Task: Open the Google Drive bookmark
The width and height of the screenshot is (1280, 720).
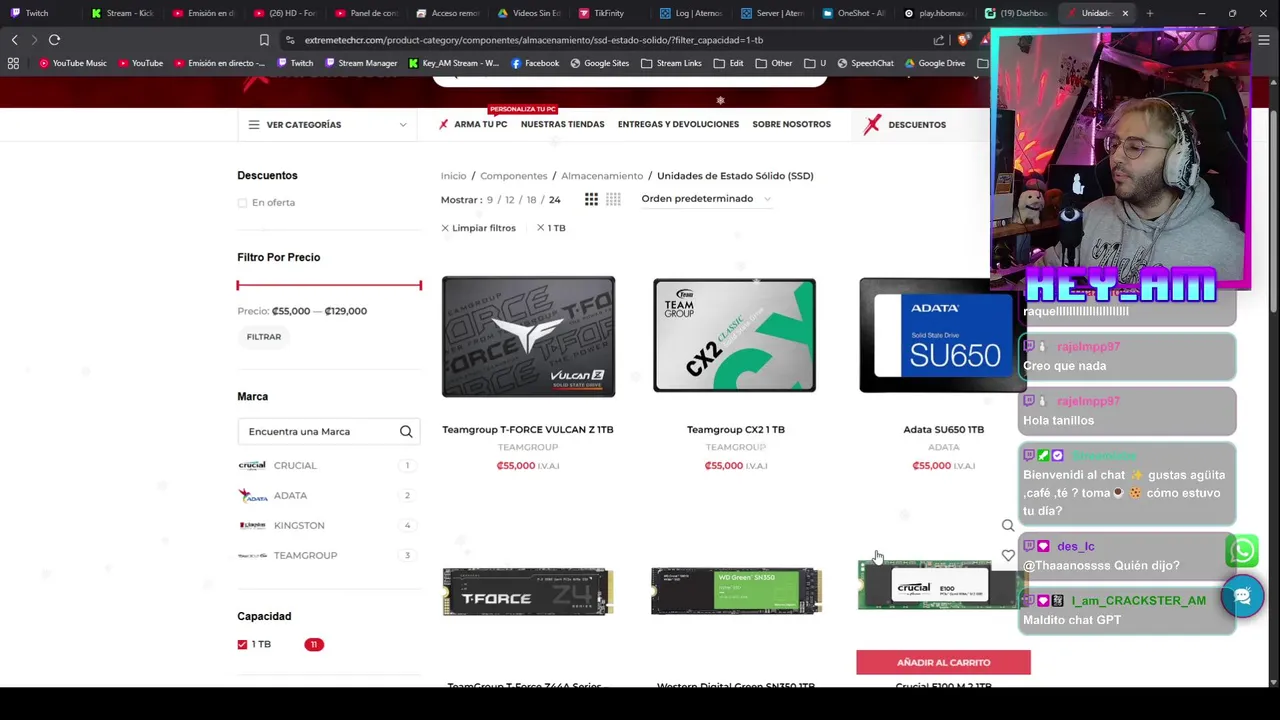Action: click(x=934, y=63)
